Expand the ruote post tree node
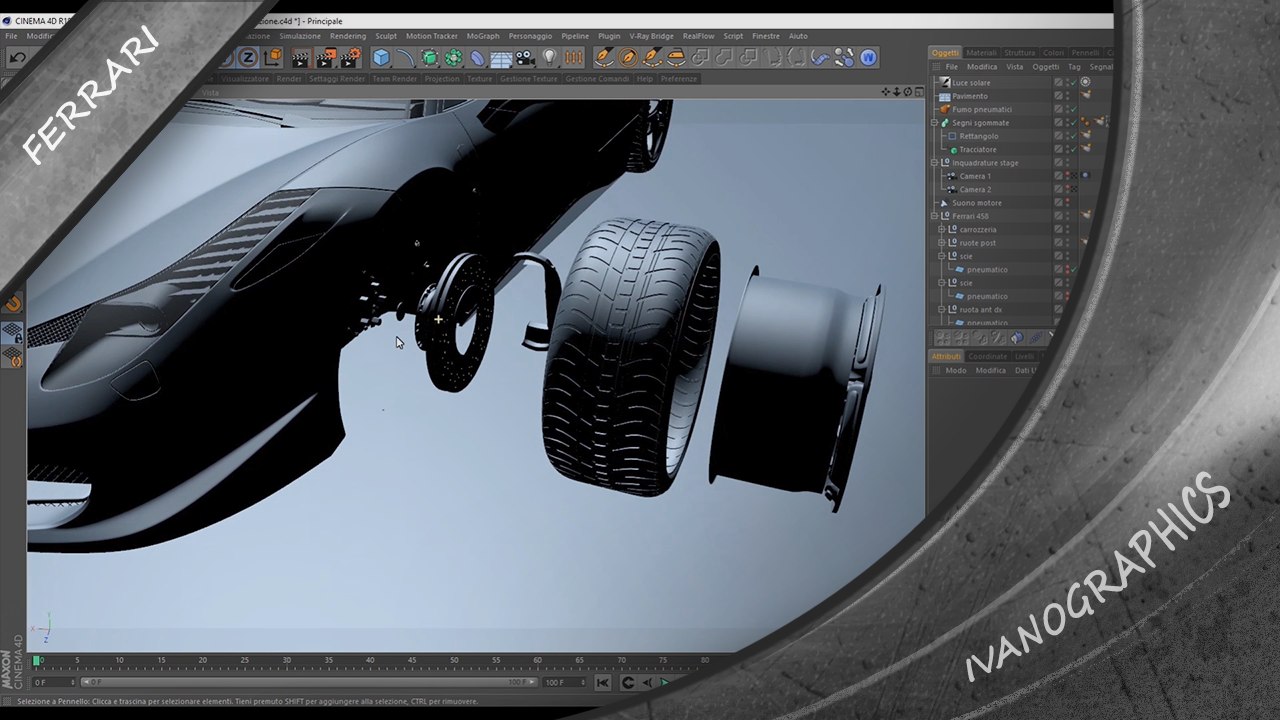 [x=942, y=243]
